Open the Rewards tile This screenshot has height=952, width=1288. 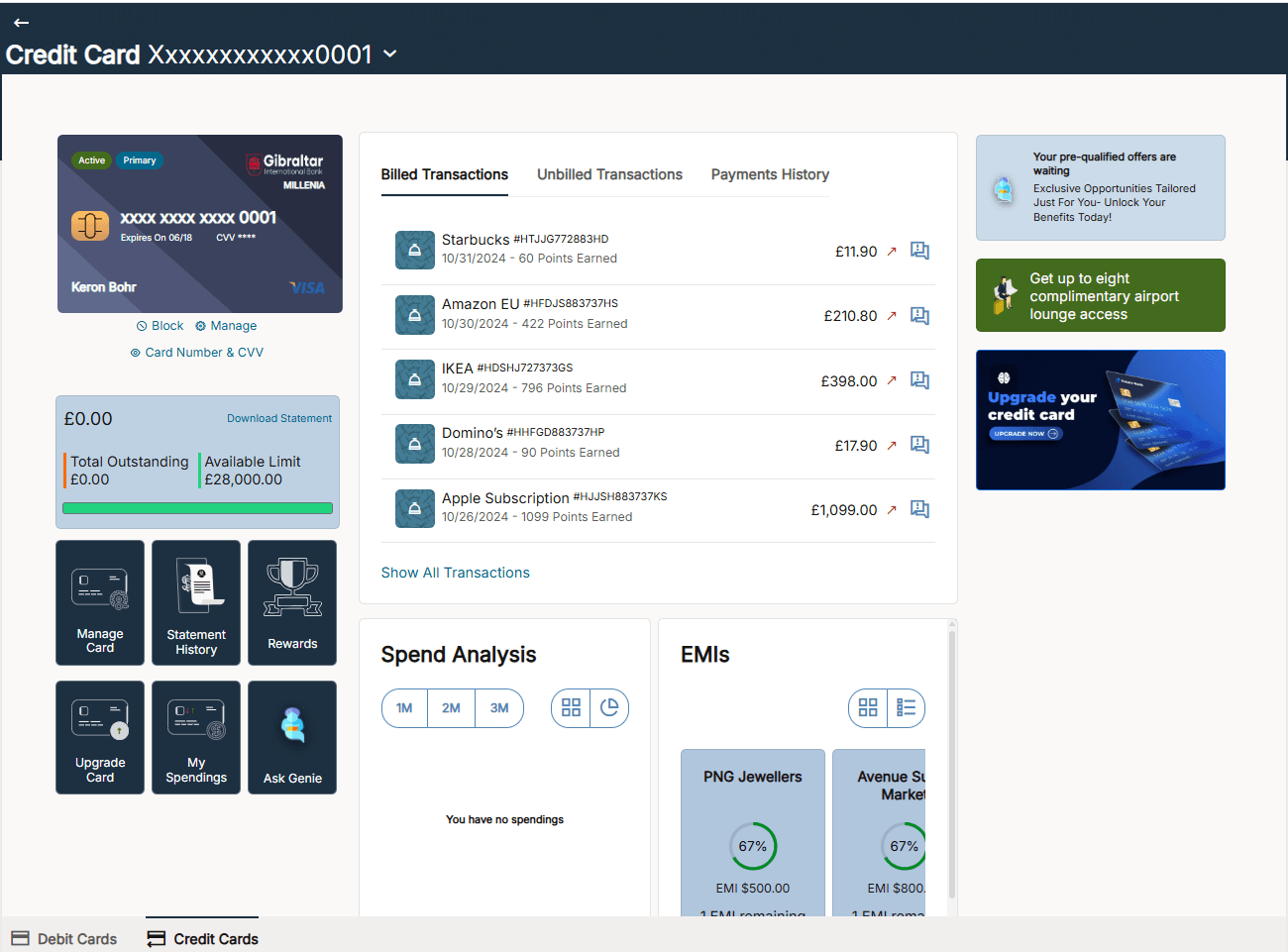click(x=292, y=602)
